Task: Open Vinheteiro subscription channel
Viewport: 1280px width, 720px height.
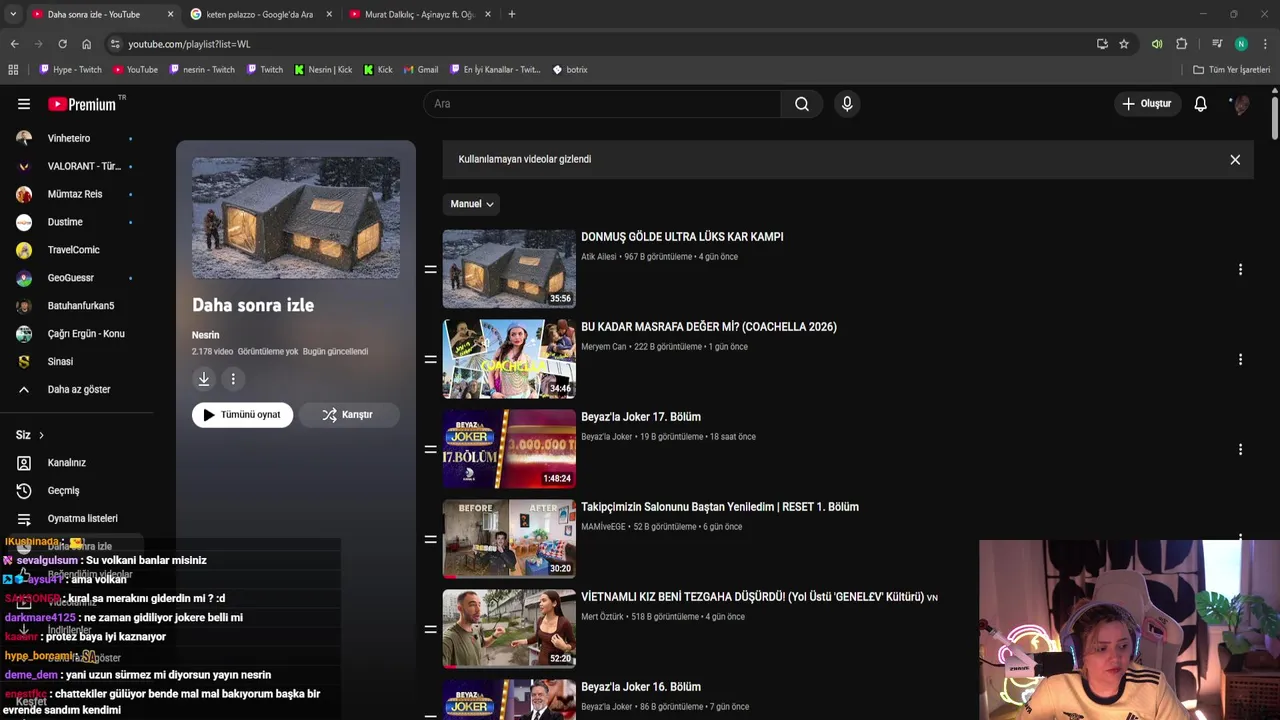Action: pos(70,138)
